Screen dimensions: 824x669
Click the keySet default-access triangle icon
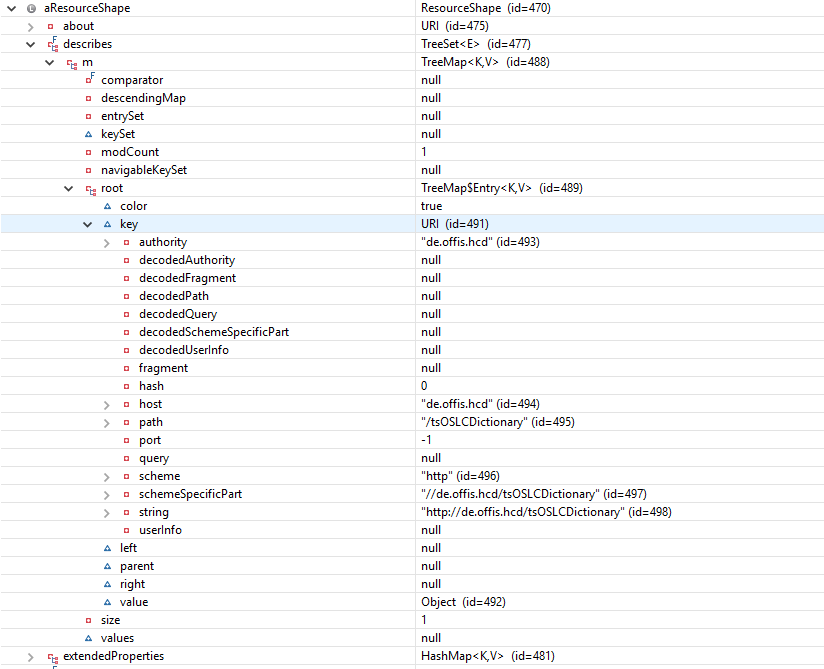(88, 135)
